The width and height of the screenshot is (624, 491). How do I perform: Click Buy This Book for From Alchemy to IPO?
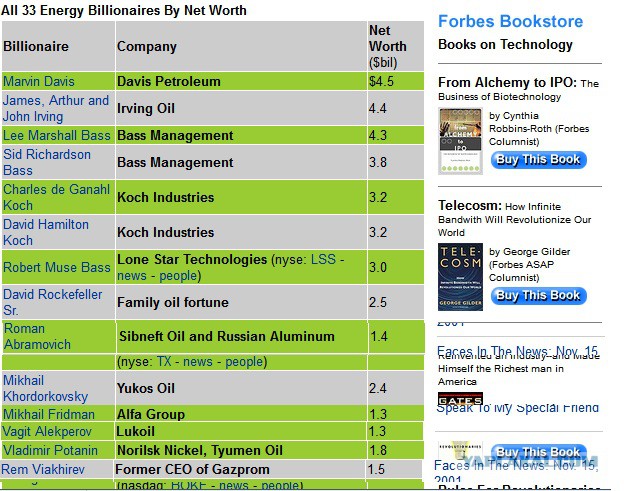539,160
